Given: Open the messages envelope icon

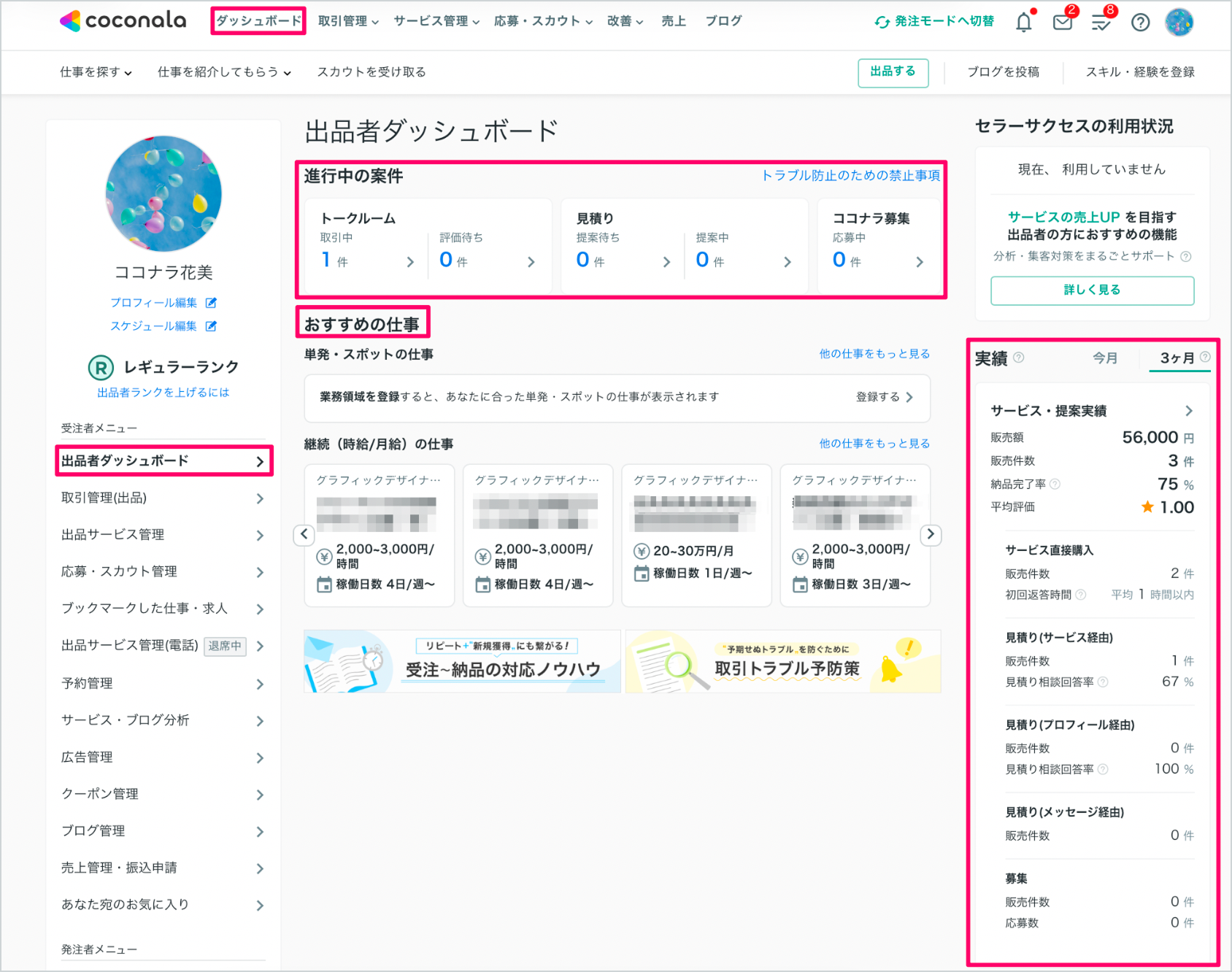Looking at the screenshot, I should (1063, 22).
